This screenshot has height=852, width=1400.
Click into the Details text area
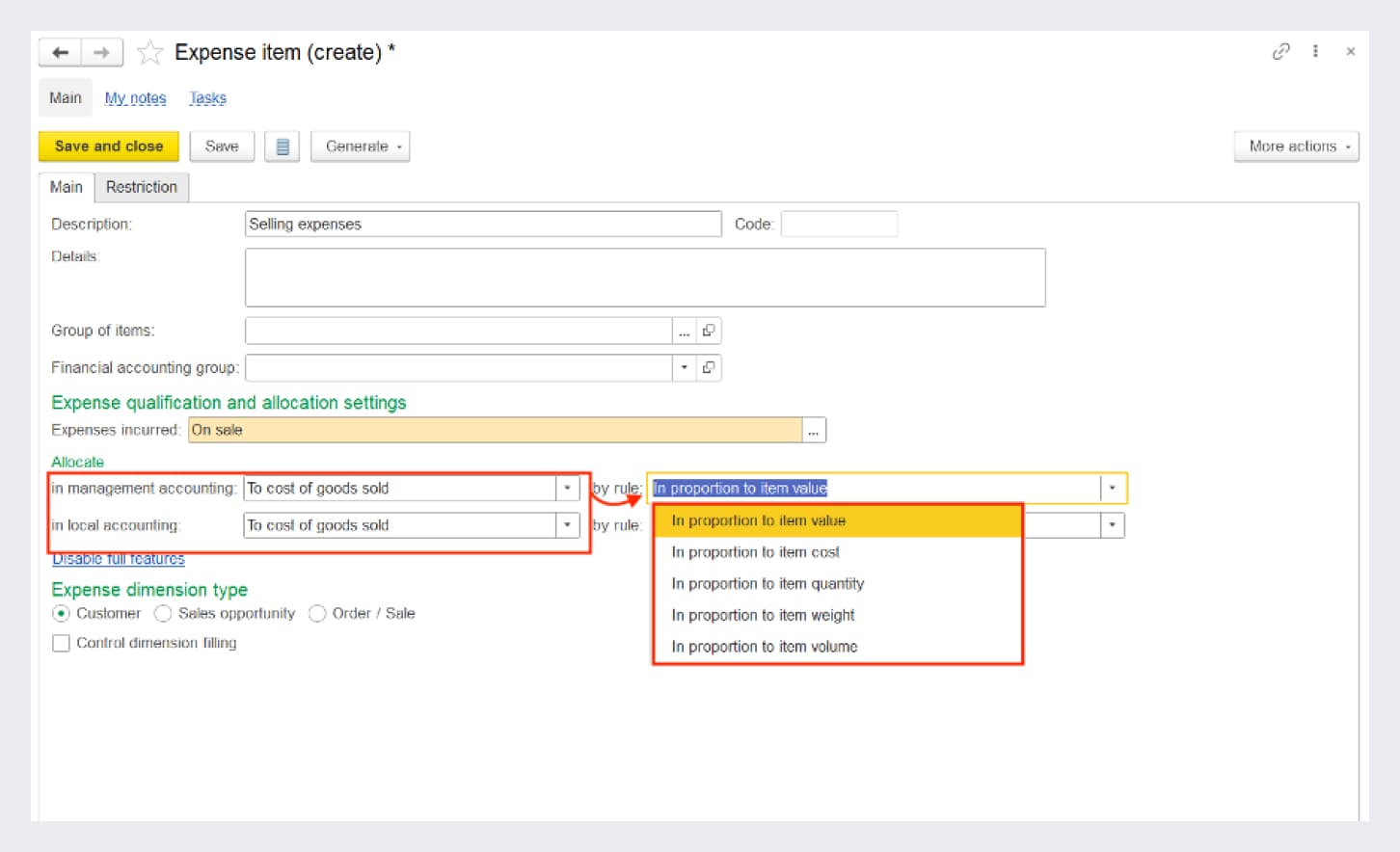[644, 278]
